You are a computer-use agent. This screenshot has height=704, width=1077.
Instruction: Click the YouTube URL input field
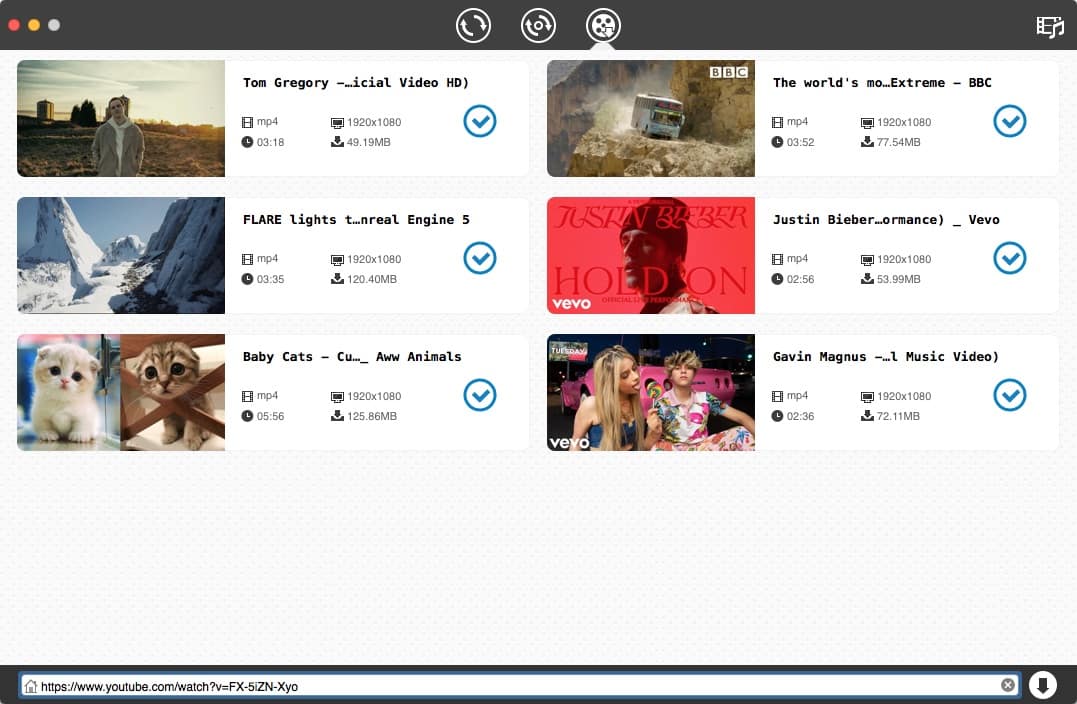[519, 685]
